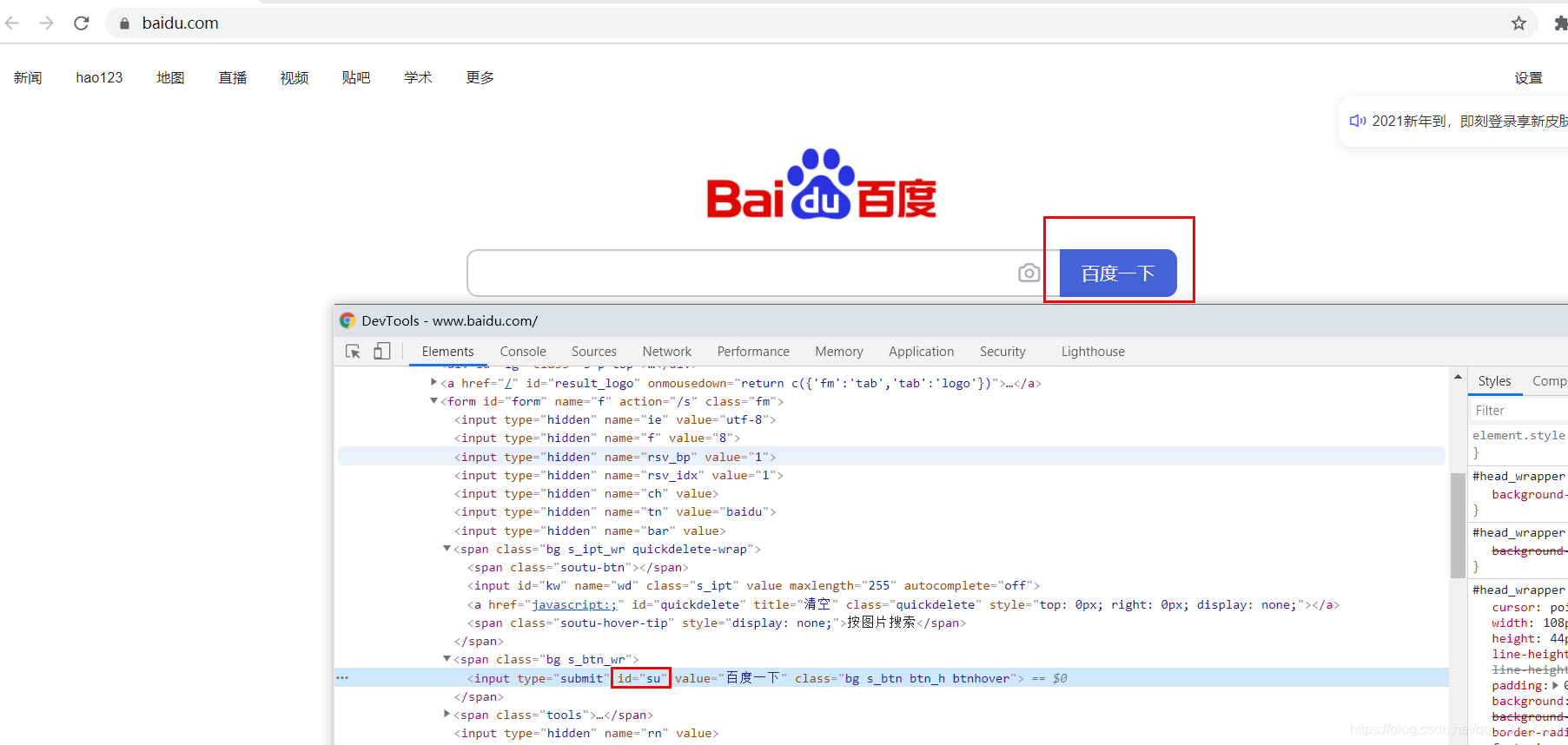The height and width of the screenshot is (745, 1568).
Task: Switch to the Security tab
Action: 1002,352
